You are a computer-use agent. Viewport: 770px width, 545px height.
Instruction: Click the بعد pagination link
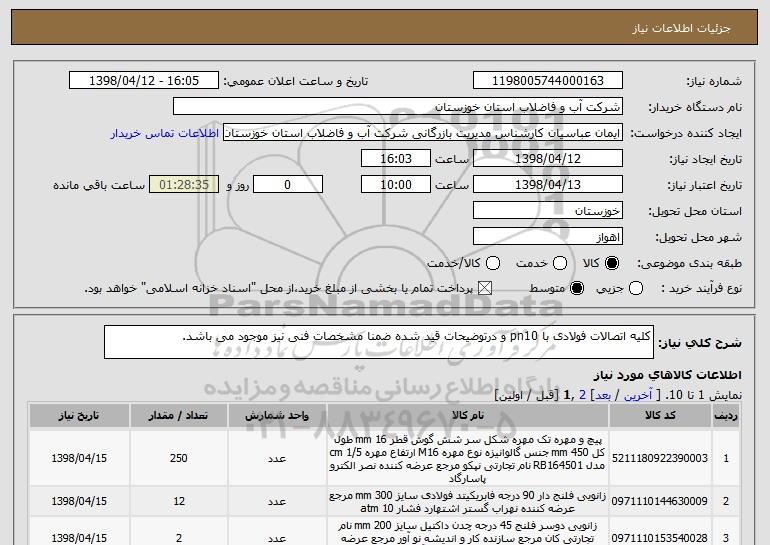coord(603,395)
